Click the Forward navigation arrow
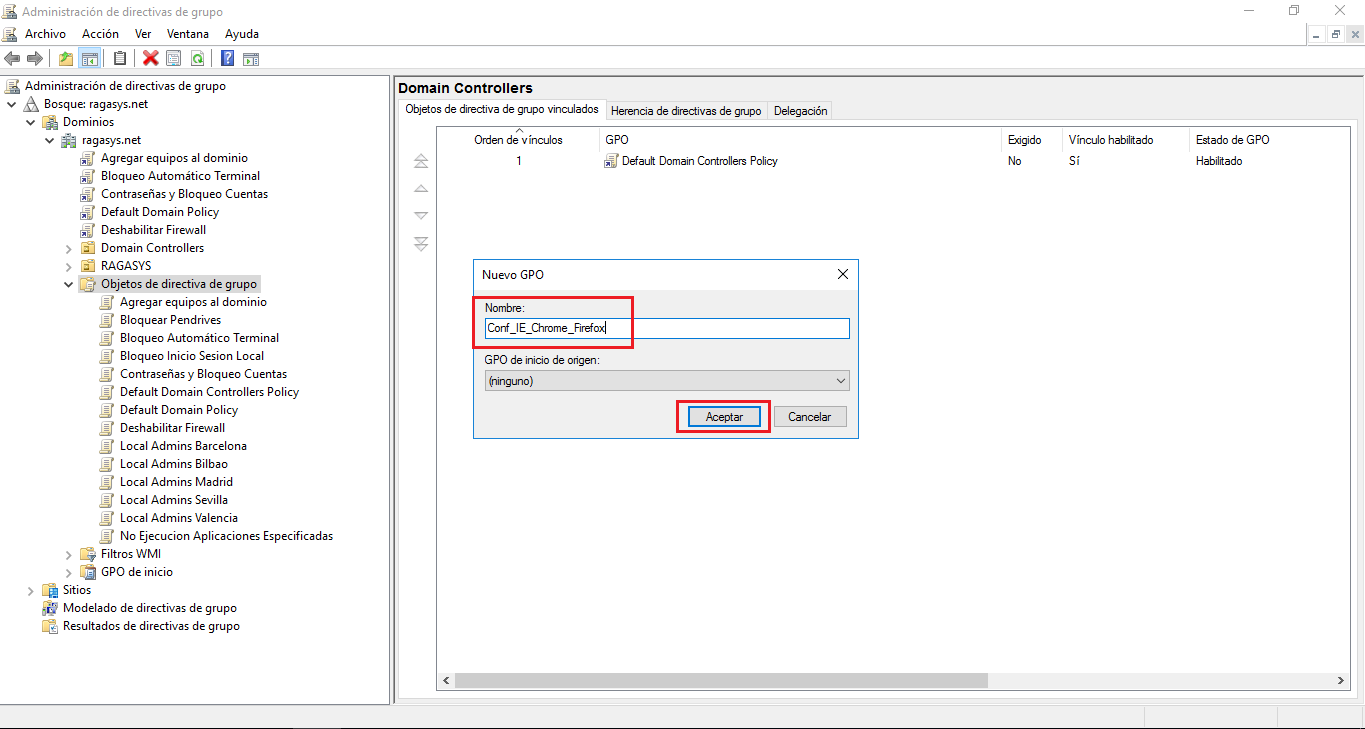Image resolution: width=1365 pixels, height=729 pixels. click(34, 57)
